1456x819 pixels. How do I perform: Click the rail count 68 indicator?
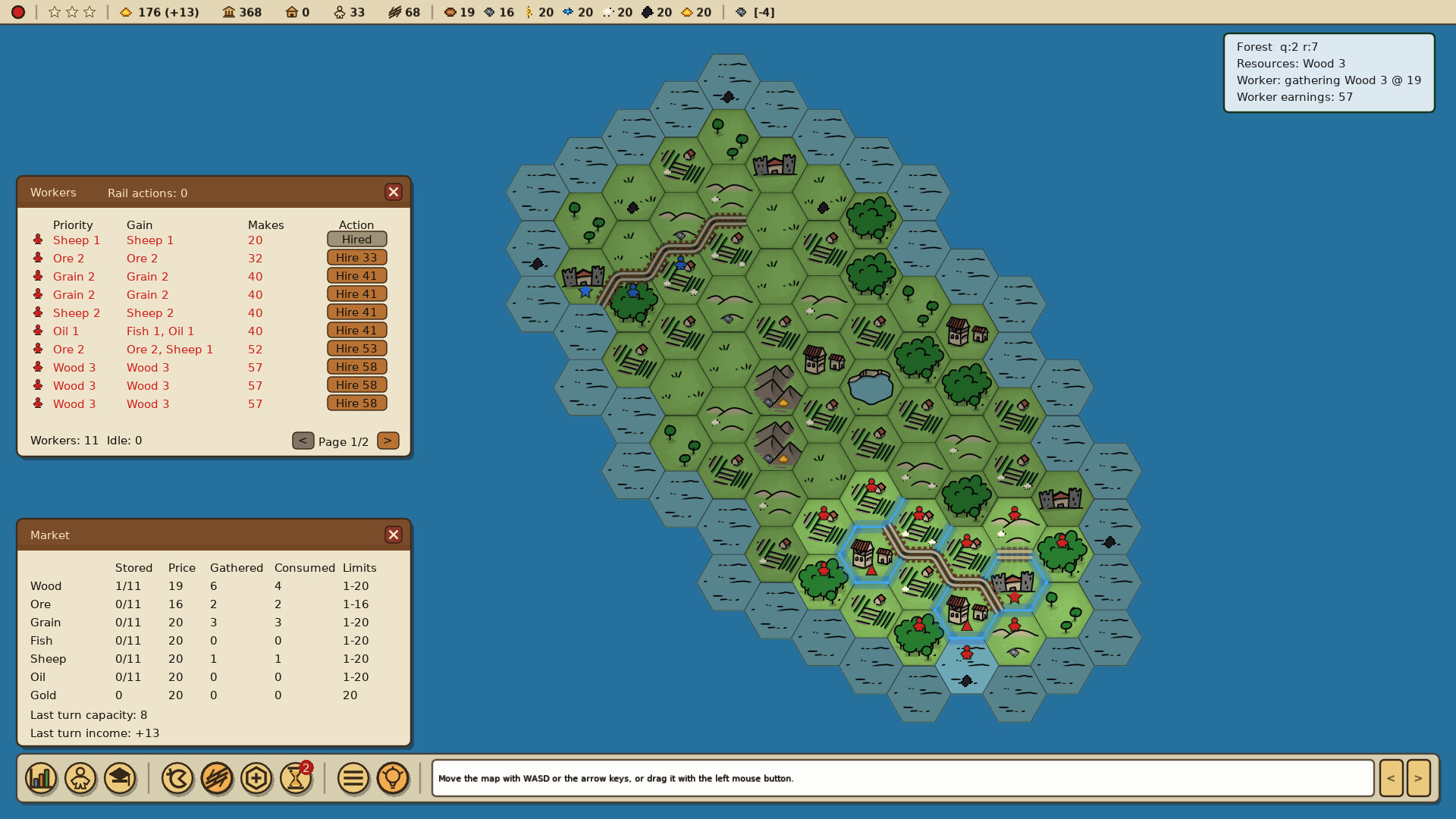404,12
